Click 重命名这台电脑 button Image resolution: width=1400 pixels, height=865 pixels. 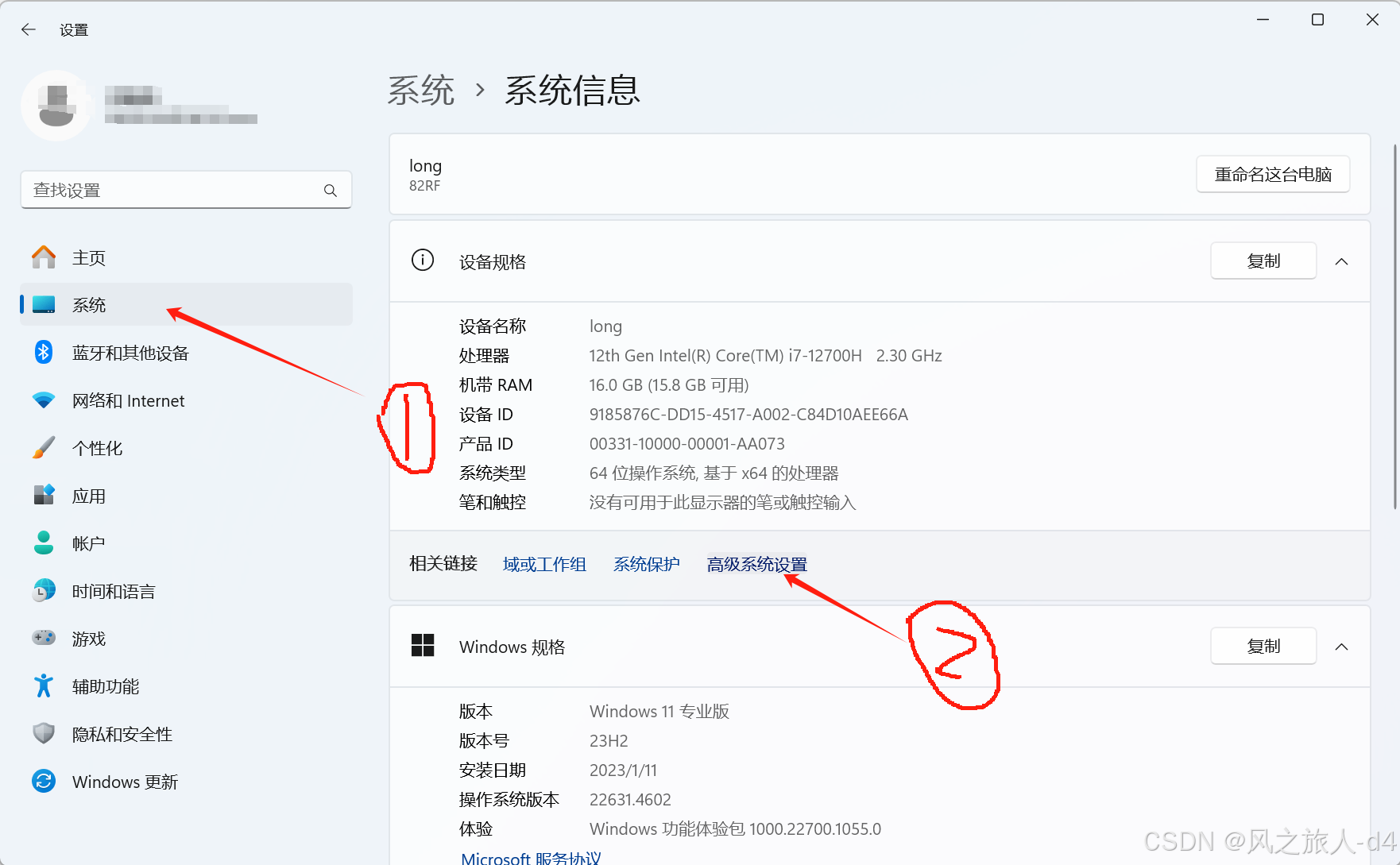1273,174
